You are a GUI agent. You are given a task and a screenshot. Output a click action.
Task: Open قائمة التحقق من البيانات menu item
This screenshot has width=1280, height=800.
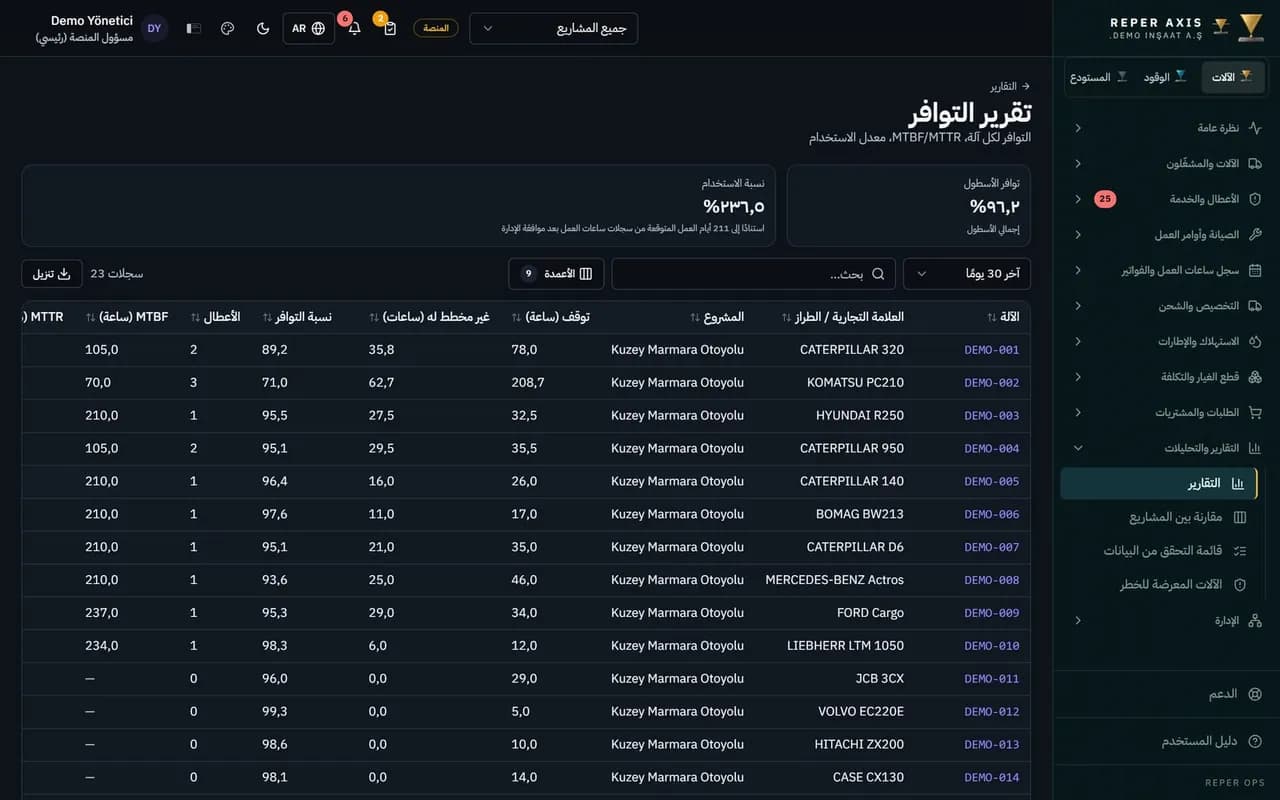[x=1159, y=550]
